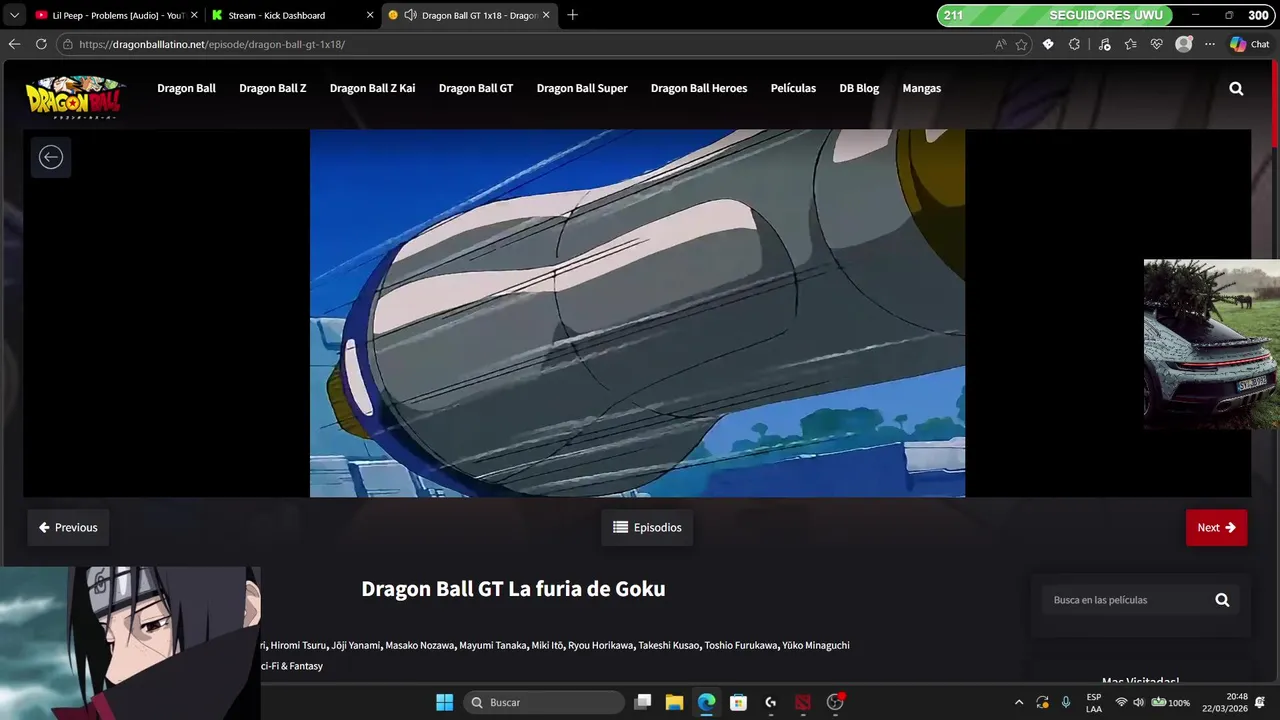Close the Kick Dashboard tab
1280x720 pixels.
coord(370,15)
